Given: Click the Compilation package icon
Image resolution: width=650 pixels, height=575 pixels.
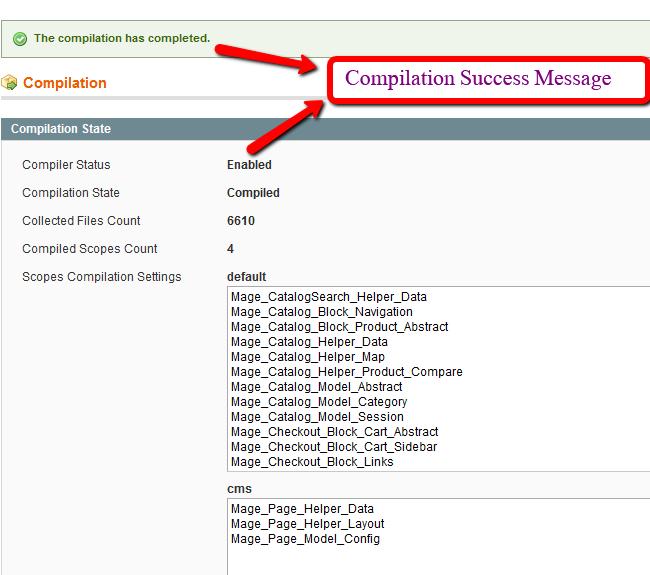Looking at the screenshot, I should coord(9,82).
